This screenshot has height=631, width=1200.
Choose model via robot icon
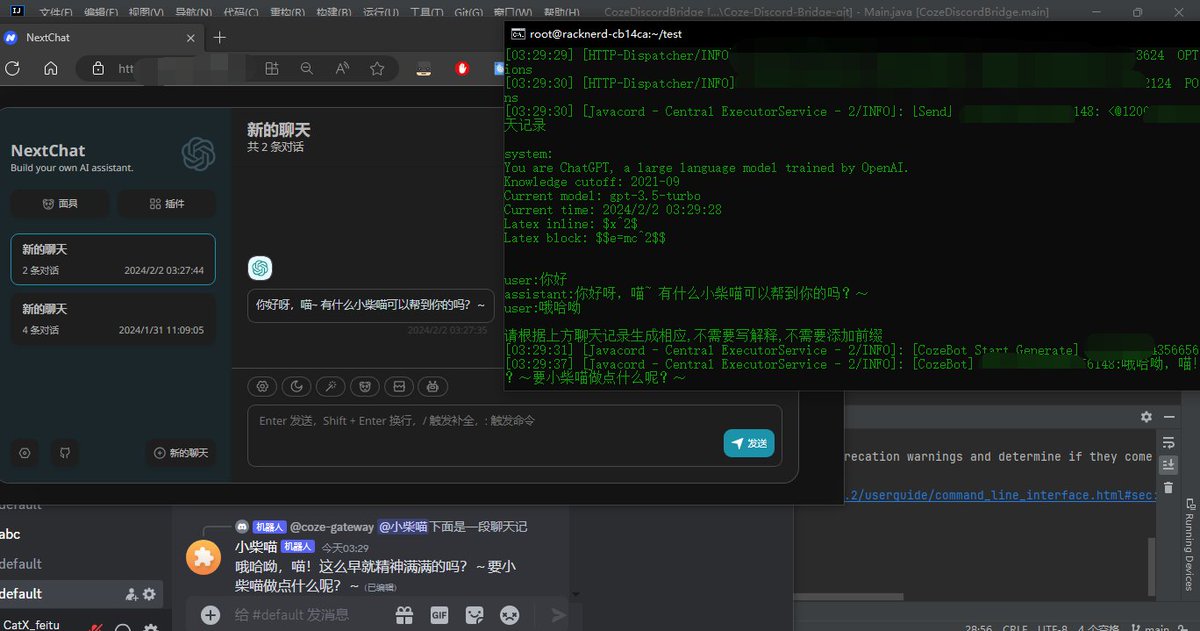[433, 386]
